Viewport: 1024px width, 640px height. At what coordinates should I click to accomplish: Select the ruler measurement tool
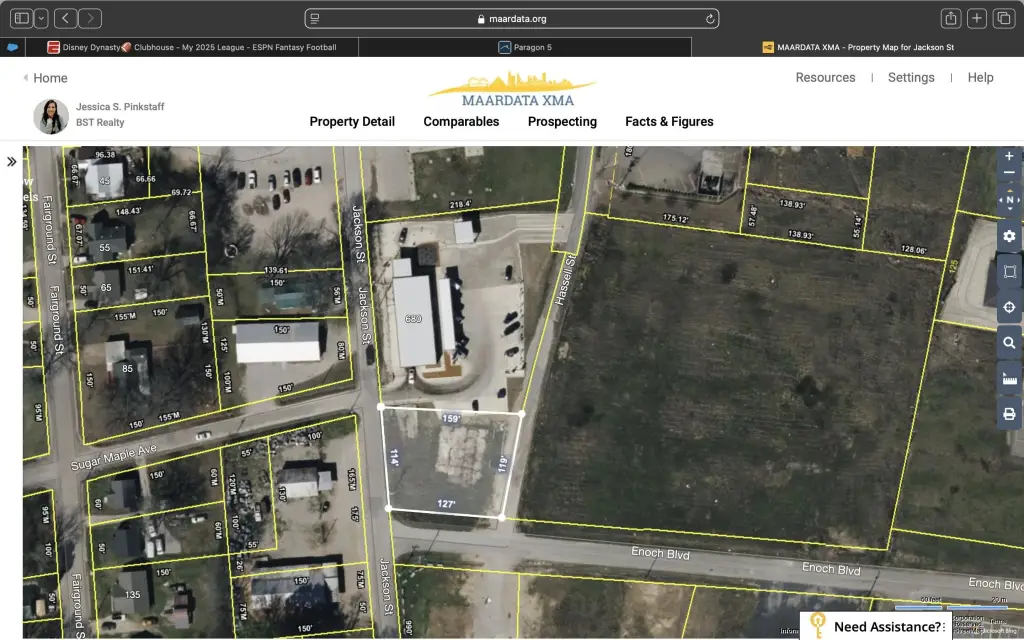(1008, 379)
